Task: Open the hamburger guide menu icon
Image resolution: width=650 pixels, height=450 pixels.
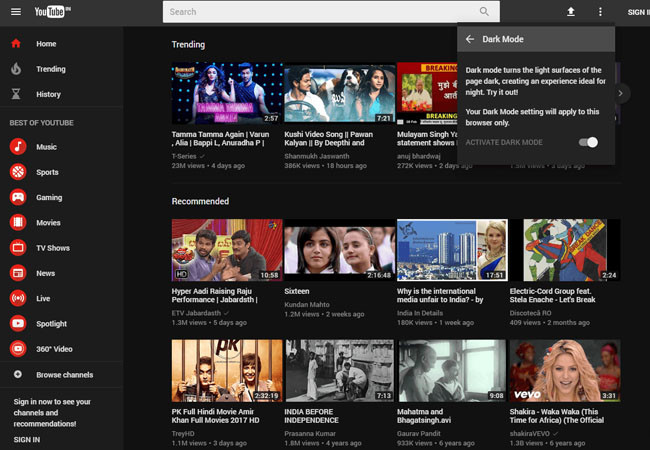Action: point(16,12)
